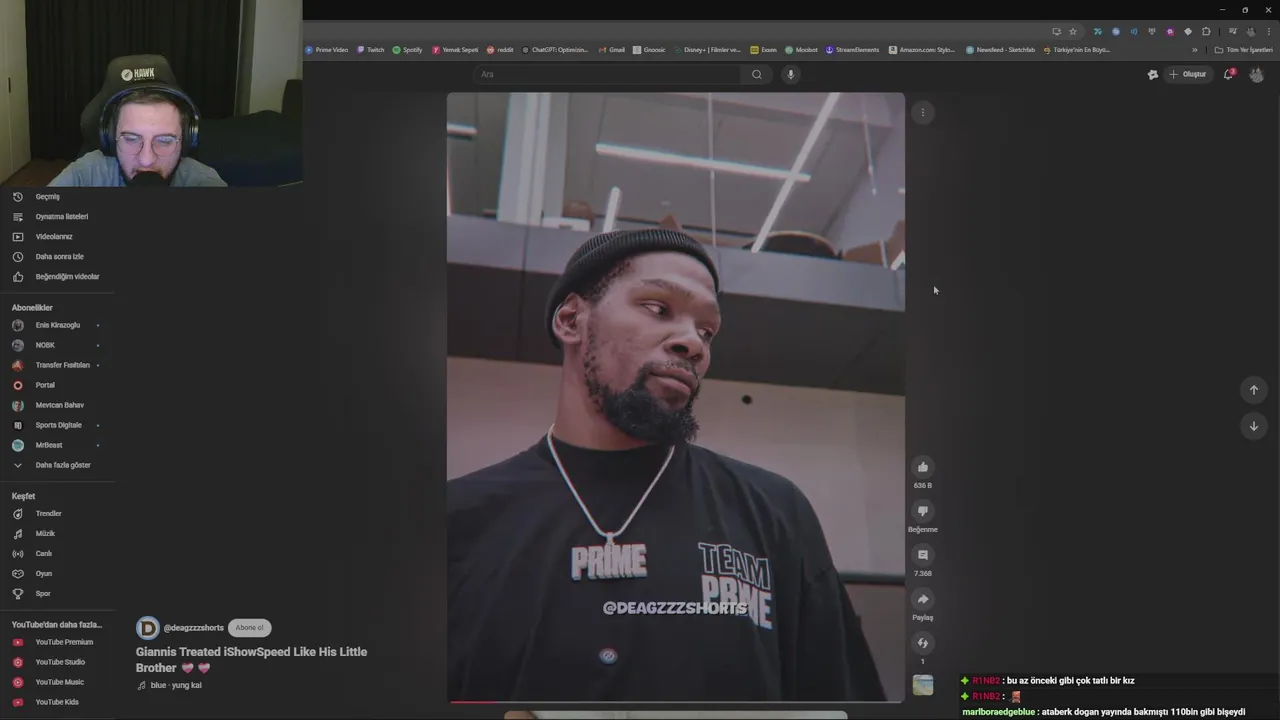Image resolution: width=1280 pixels, height=720 pixels.
Task: Start voice search with microphone icon
Action: (790, 74)
